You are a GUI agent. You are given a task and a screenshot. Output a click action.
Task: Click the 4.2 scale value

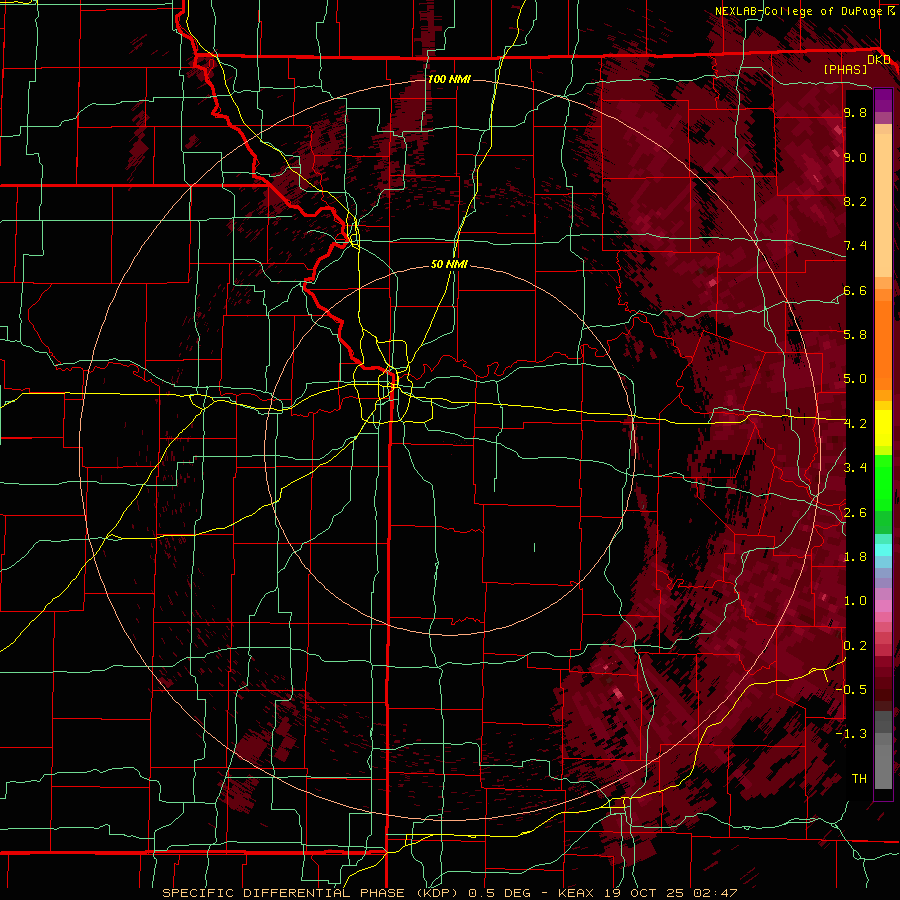(855, 424)
